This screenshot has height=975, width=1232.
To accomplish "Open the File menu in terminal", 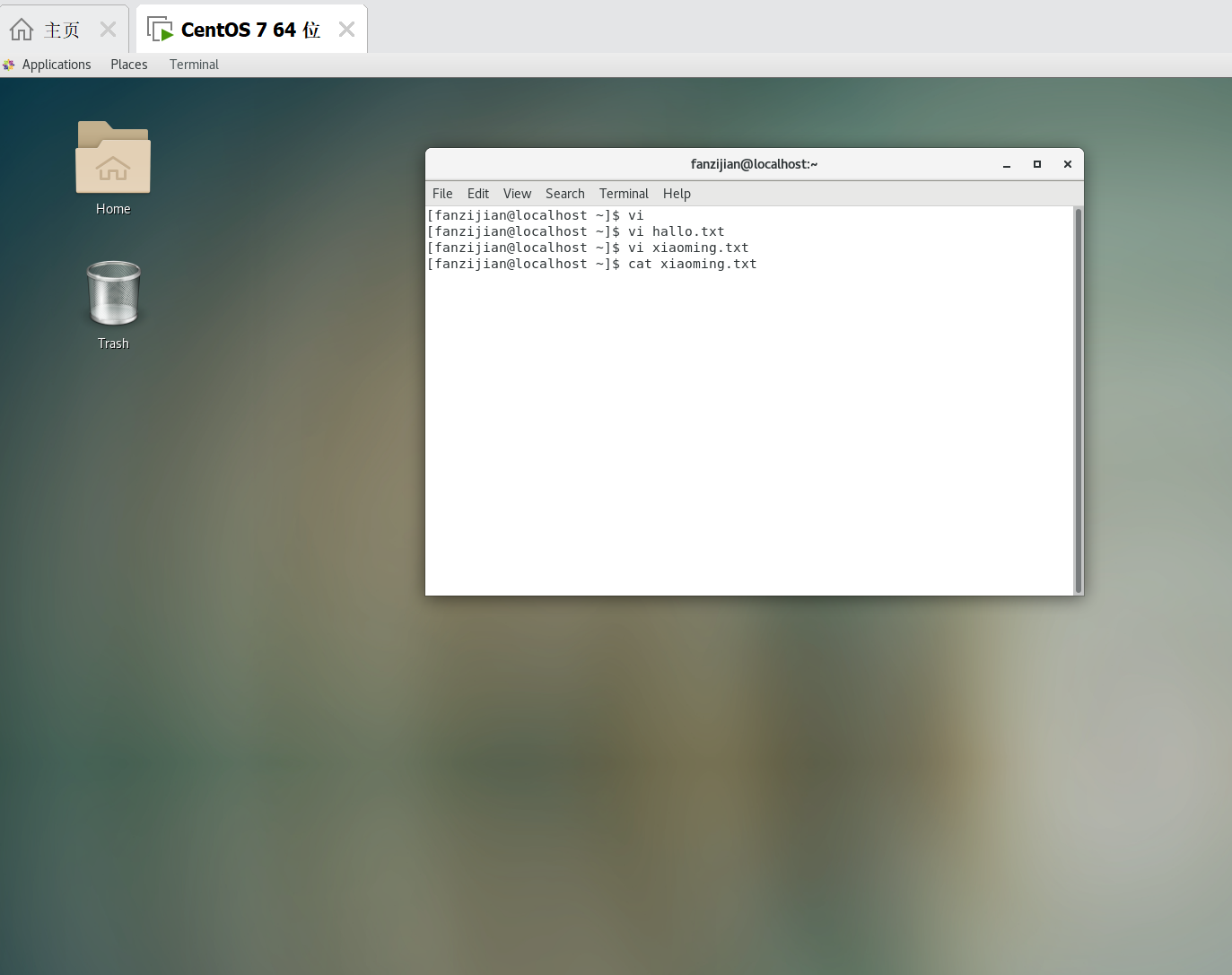I will (442, 194).
